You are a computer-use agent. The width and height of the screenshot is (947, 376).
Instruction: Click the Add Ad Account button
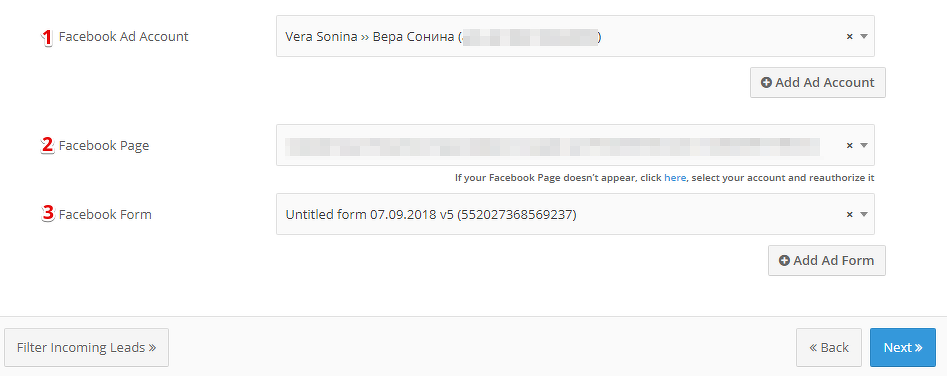pyautogui.click(x=818, y=82)
